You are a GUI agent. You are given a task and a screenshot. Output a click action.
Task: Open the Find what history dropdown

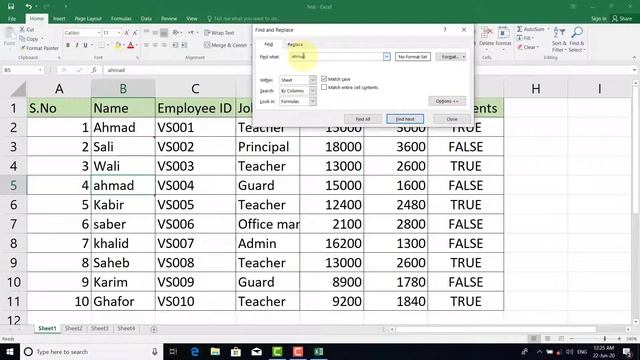pos(387,57)
